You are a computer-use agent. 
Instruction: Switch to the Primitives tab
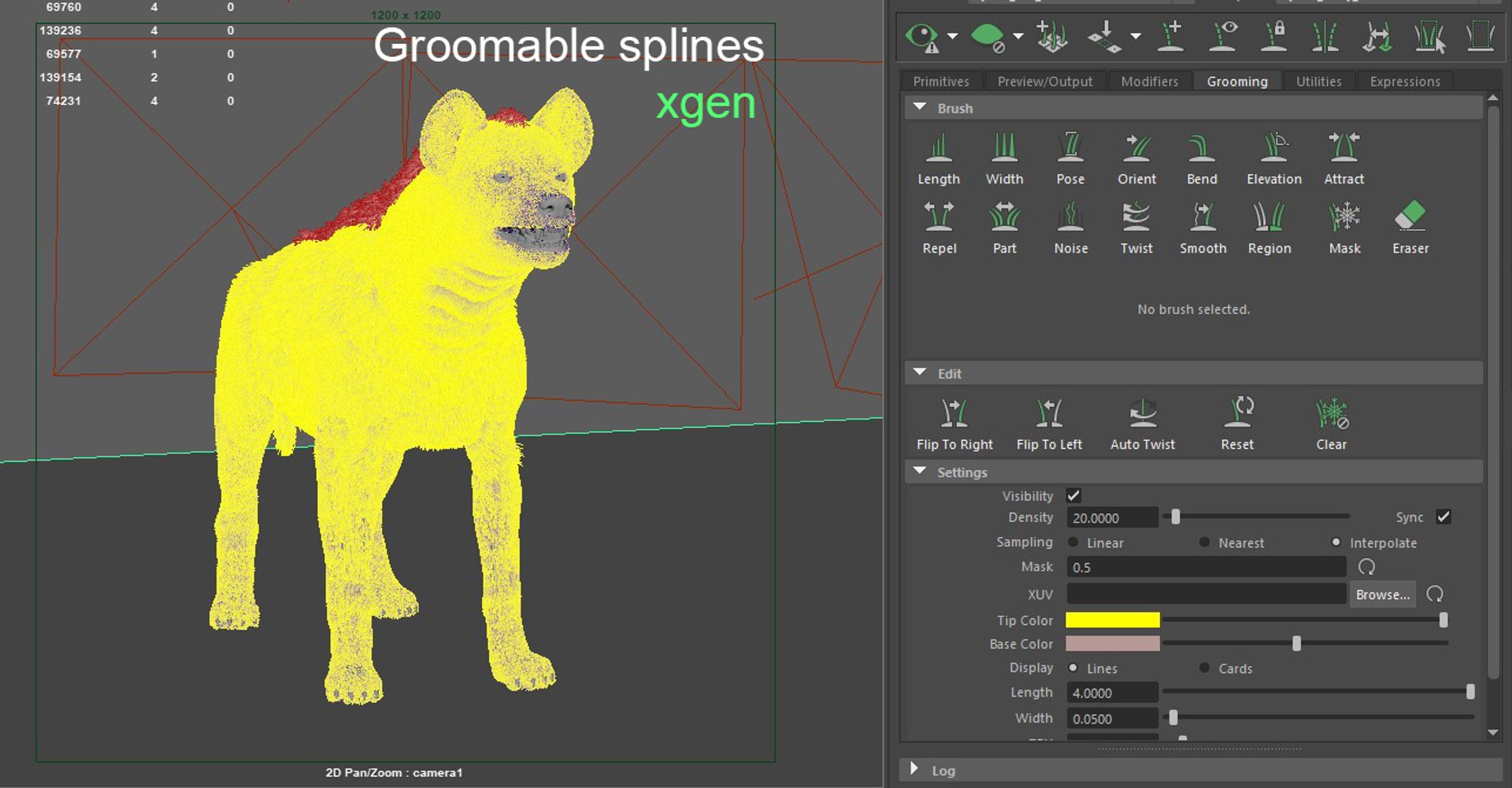(x=941, y=81)
